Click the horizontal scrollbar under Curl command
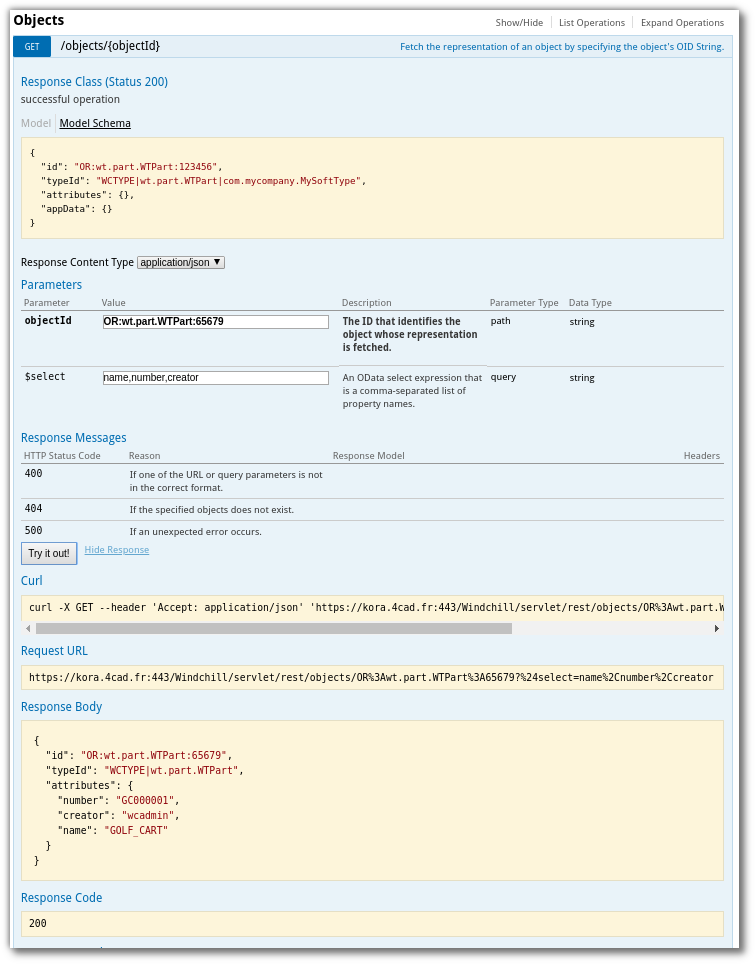 (x=274, y=628)
